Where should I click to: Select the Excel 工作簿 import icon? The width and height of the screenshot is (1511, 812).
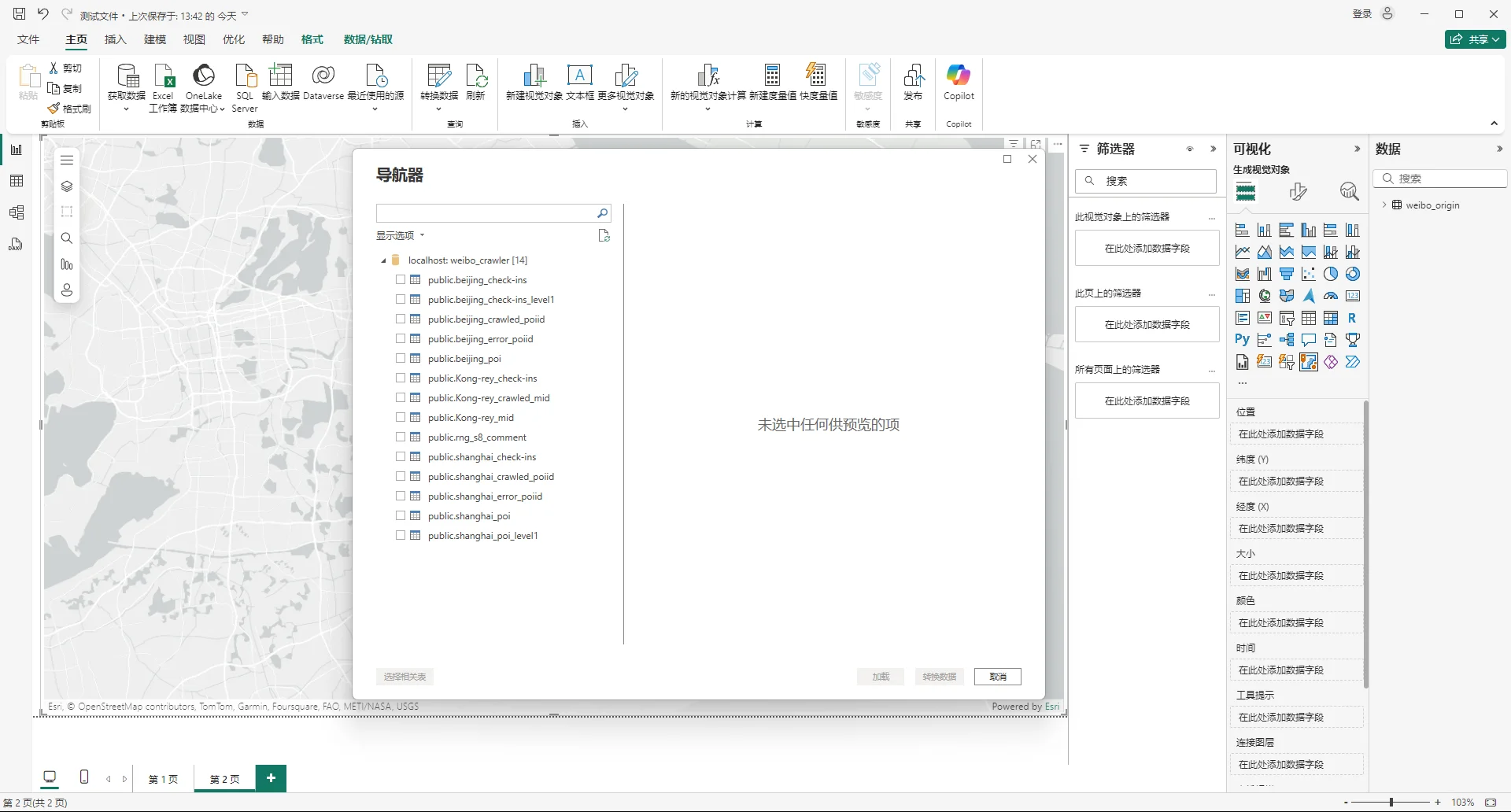pos(163,83)
